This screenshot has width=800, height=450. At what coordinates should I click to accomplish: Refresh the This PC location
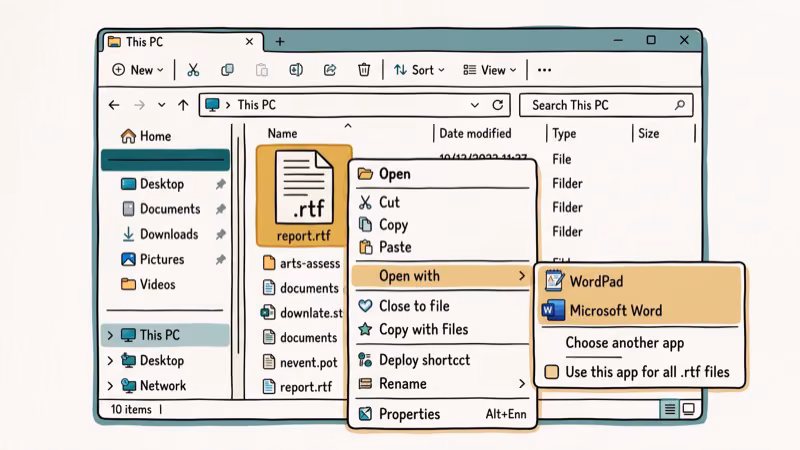point(497,105)
